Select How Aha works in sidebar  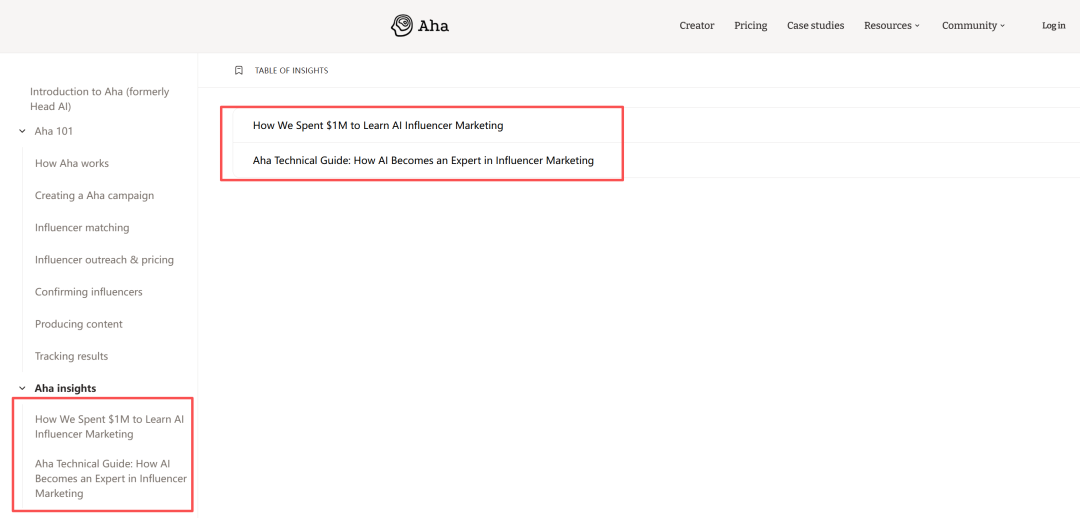click(72, 163)
